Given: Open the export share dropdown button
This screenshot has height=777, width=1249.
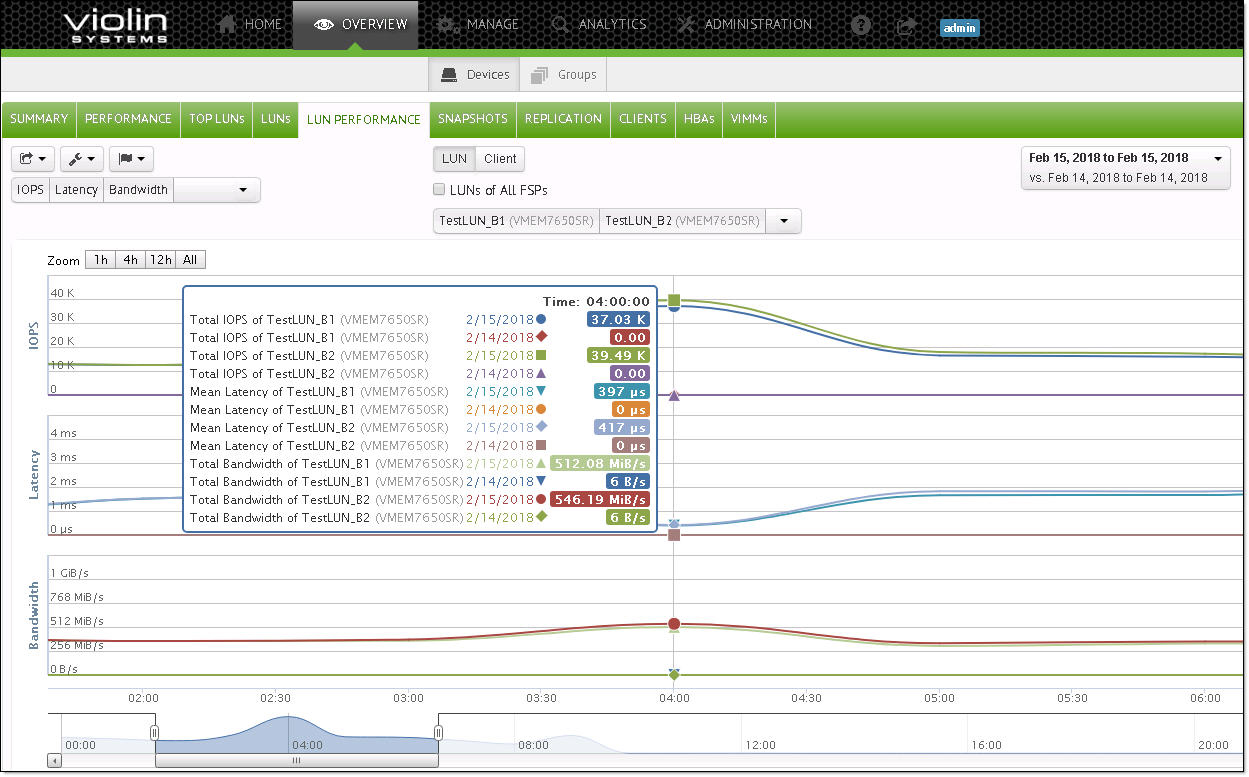Looking at the screenshot, I should (33, 158).
